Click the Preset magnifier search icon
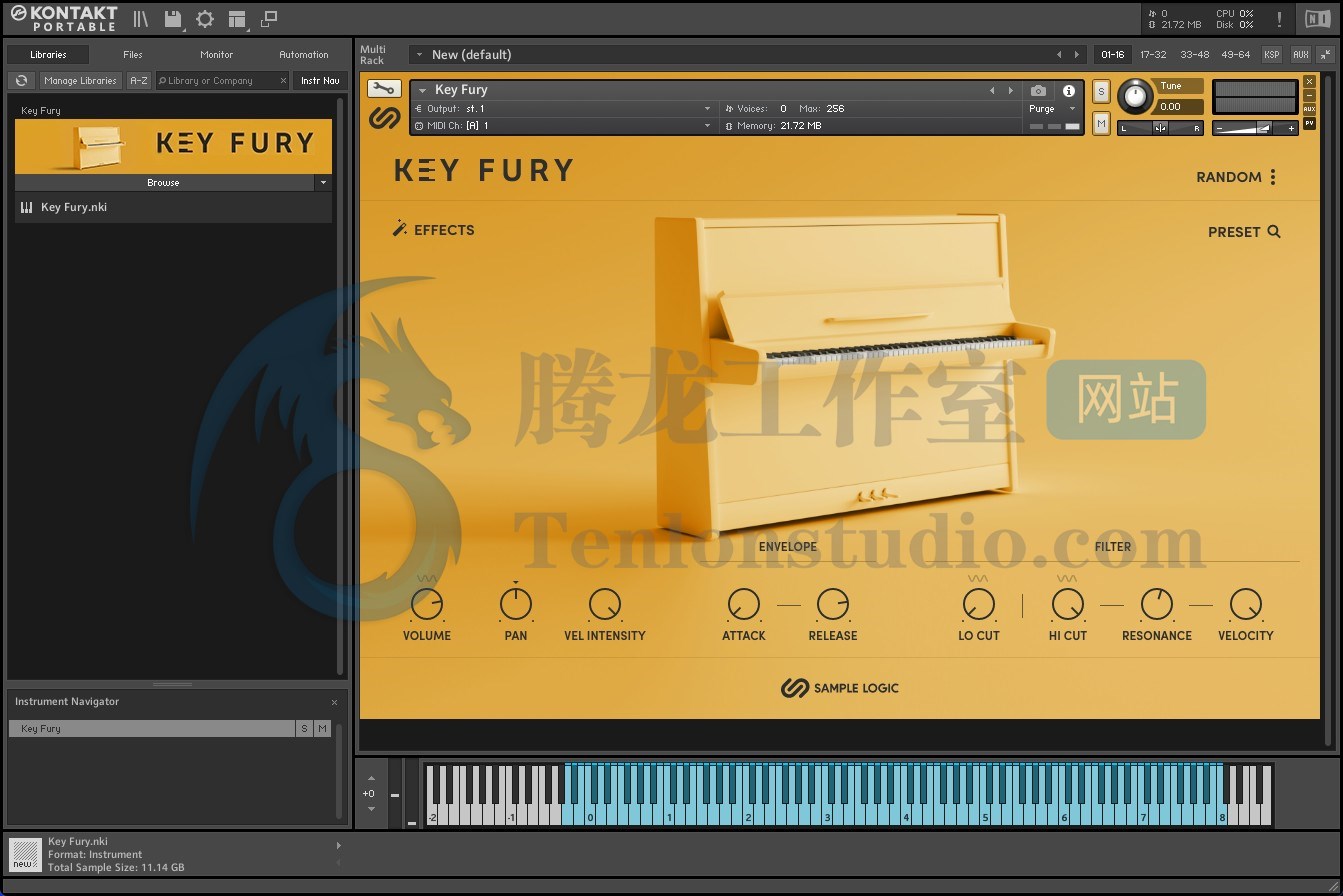 pos(1274,231)
